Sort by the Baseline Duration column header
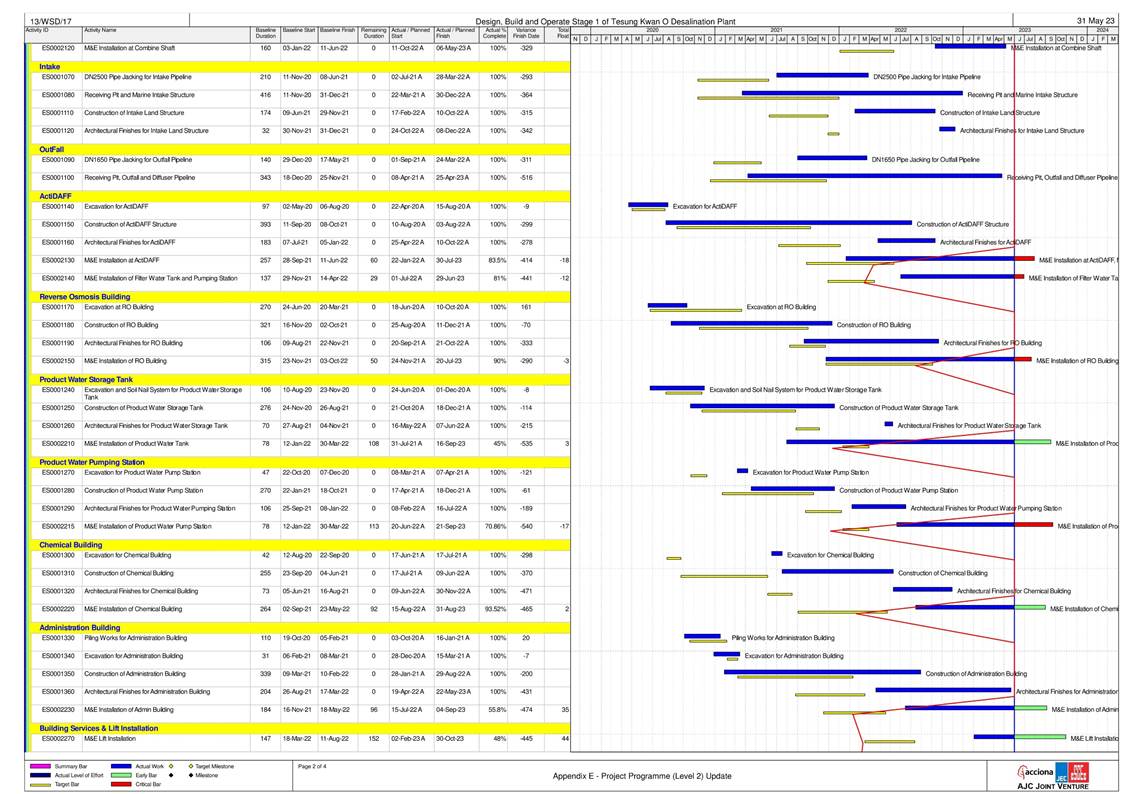1123x794 pixels. click(x=265, y=34)
